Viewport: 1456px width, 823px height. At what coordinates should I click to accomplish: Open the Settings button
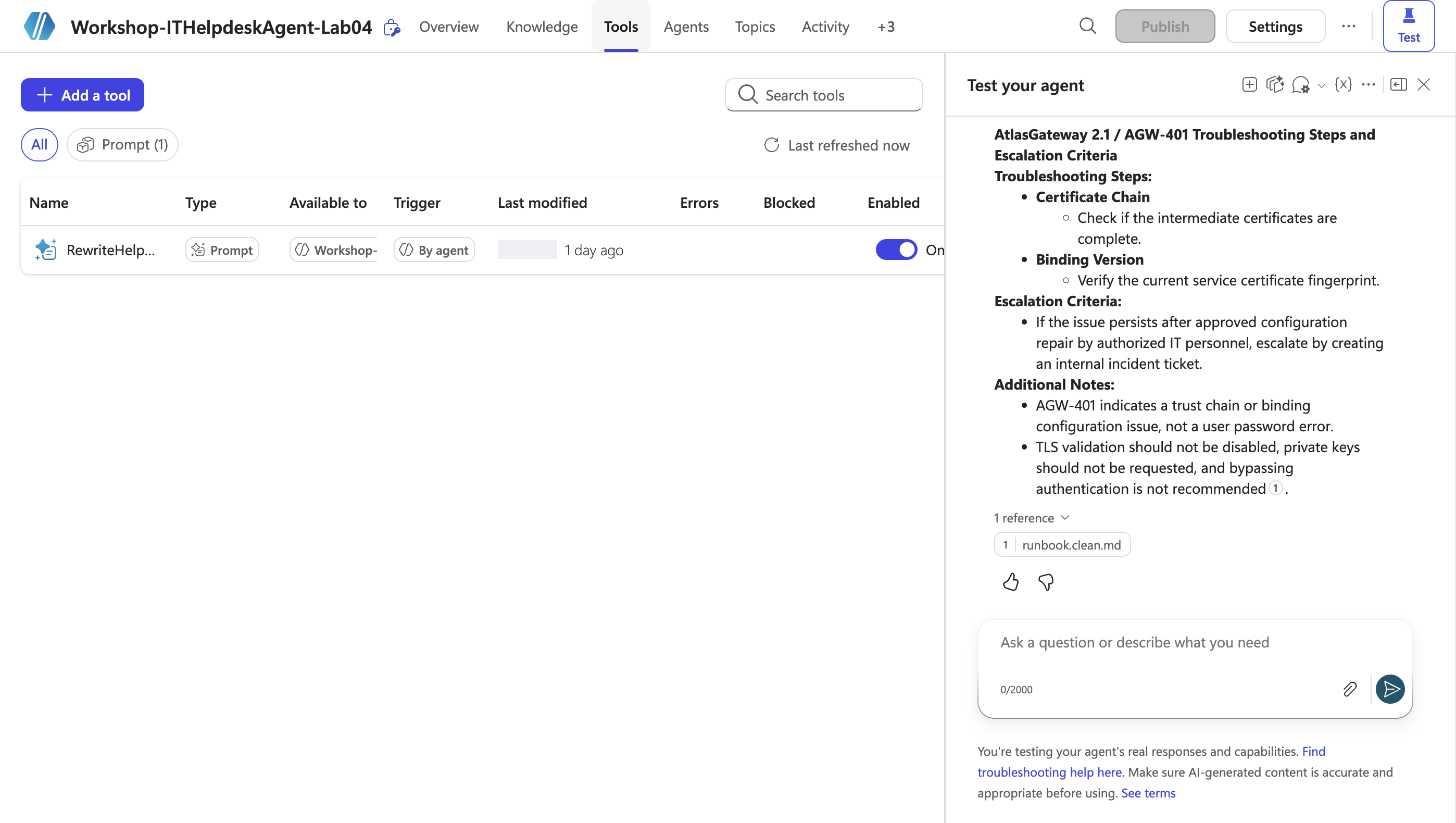[1275, 26]
